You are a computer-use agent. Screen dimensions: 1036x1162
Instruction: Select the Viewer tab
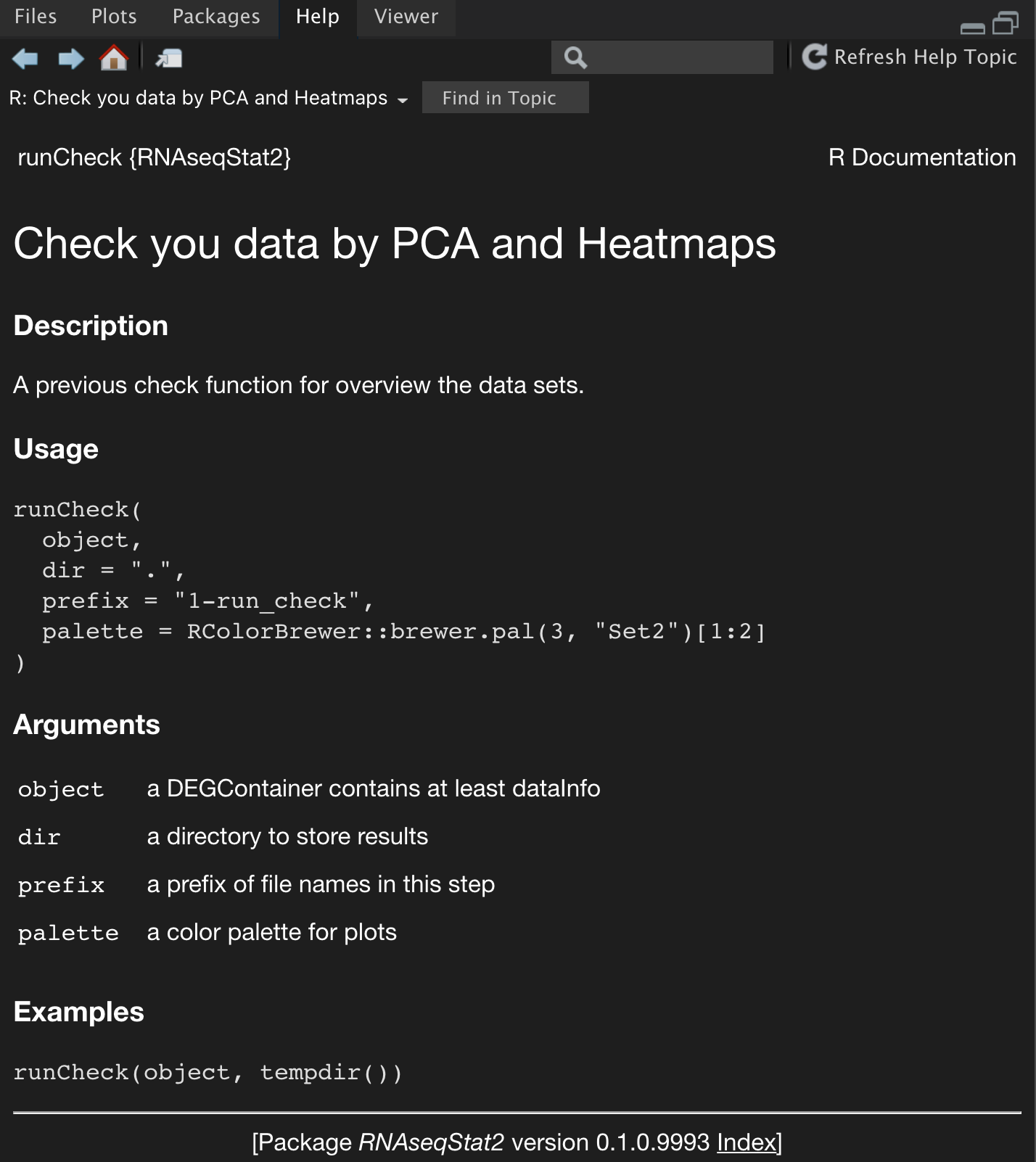(406, 17)
